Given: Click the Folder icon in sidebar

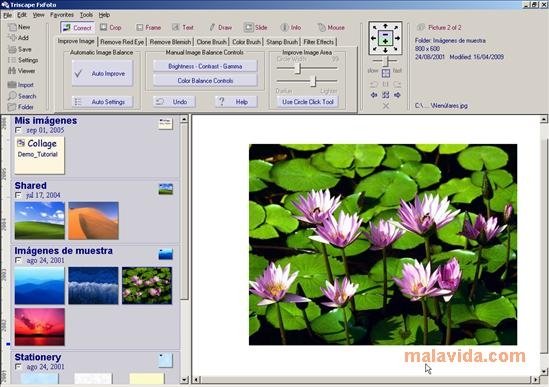Looking at the screenshot, I should pos(12,107).
